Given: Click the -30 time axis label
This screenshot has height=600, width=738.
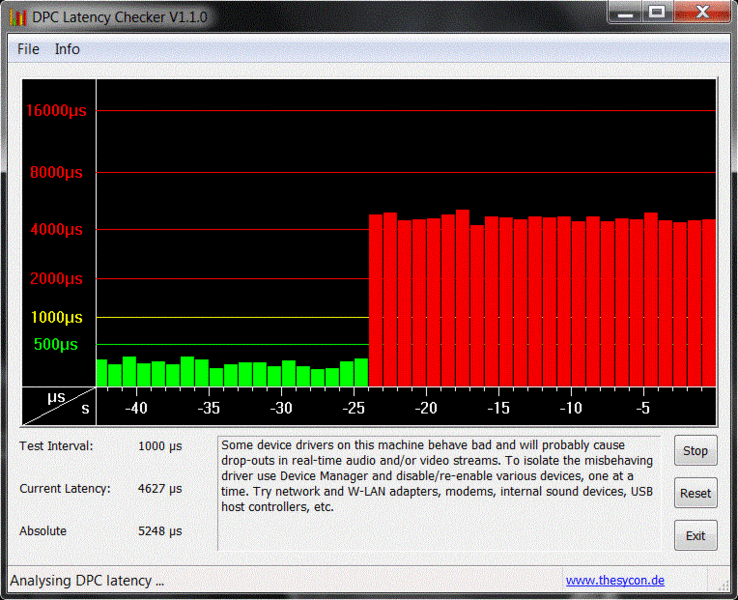Looking at the screenshot, I should tap(281, 408).
